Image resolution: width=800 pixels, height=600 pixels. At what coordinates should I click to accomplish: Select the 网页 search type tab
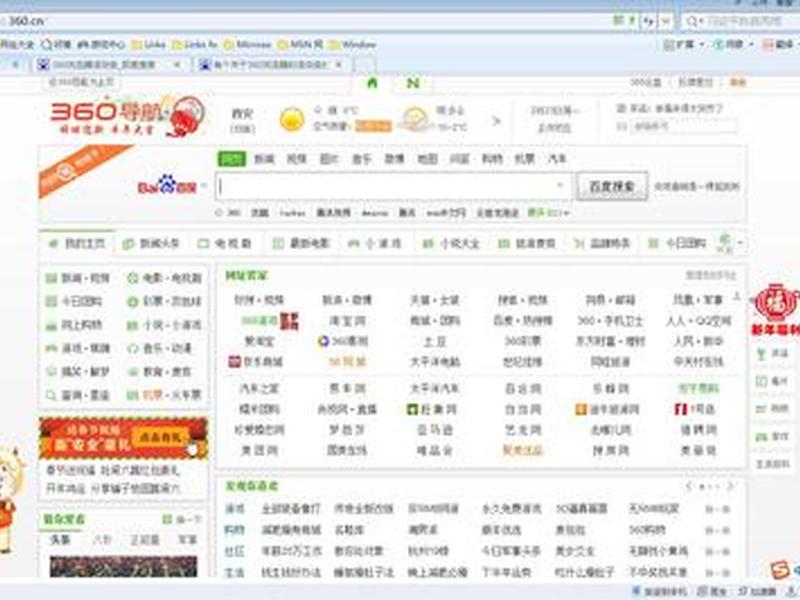[x=232, y=159]
